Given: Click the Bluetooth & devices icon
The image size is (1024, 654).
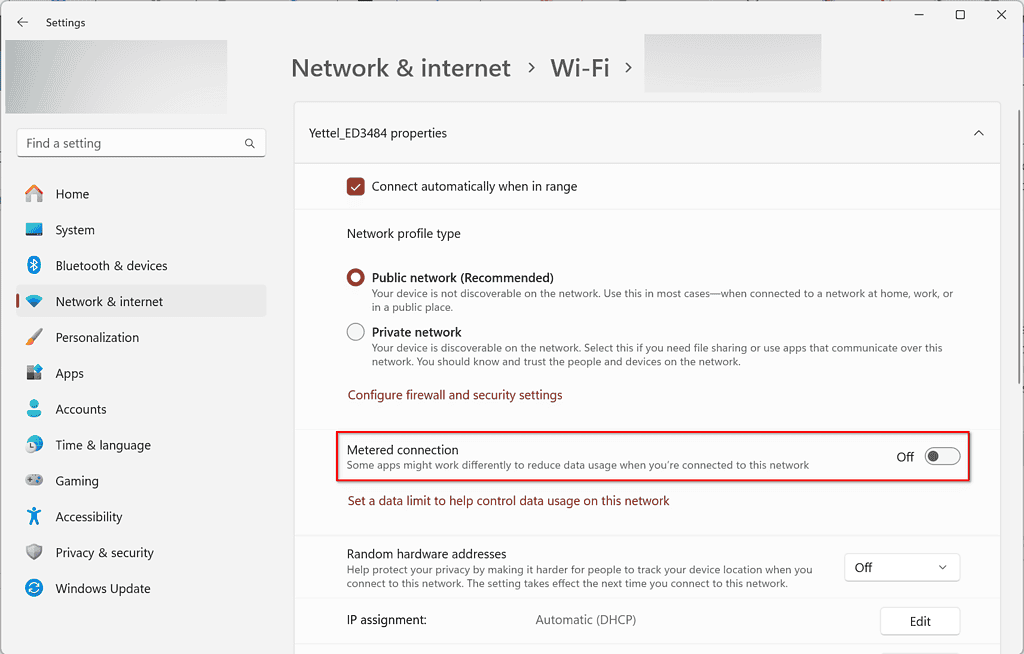Looking at the screenshot, I should [35, 266].
